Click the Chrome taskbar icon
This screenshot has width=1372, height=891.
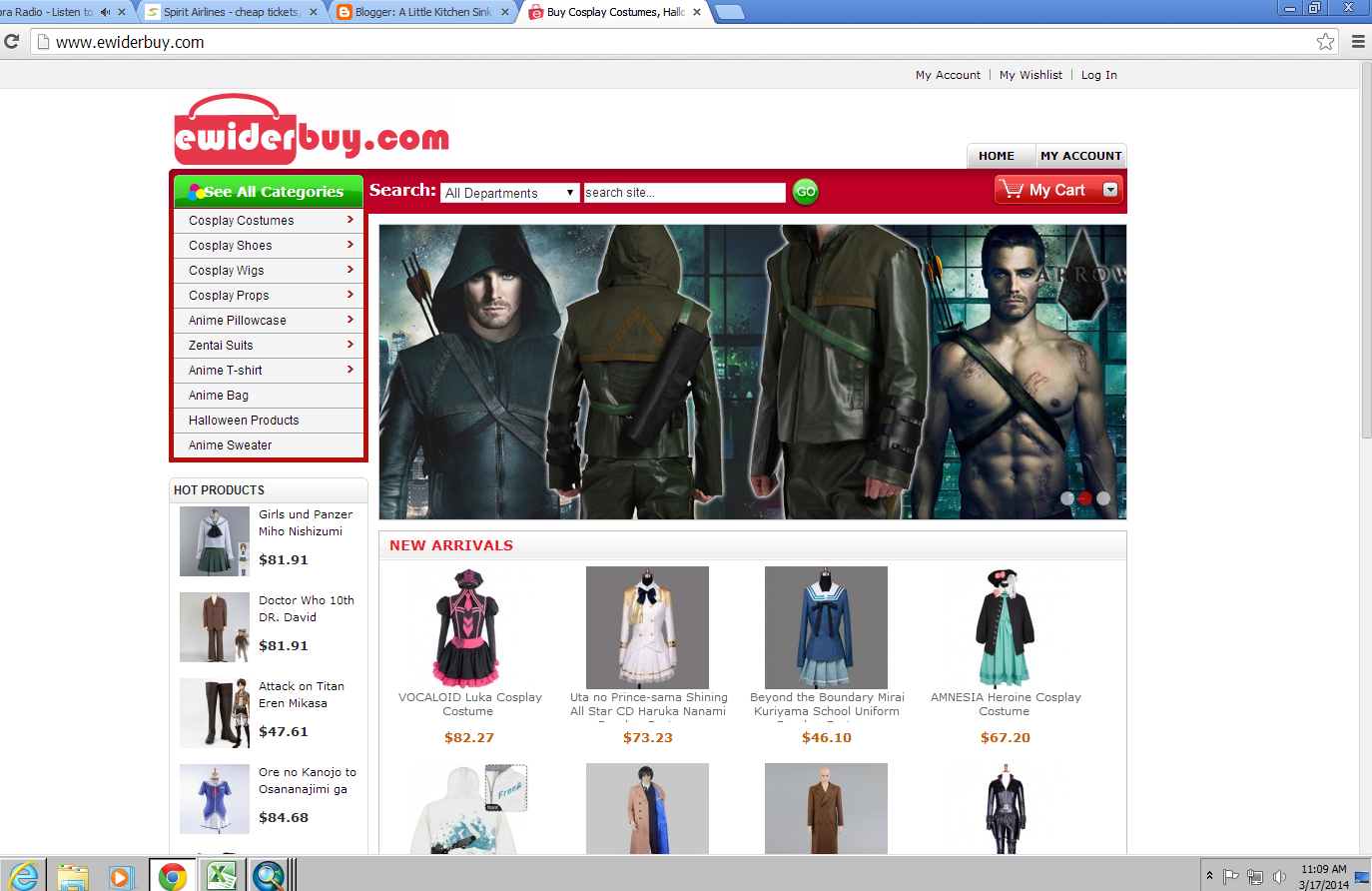click(173, 876)
